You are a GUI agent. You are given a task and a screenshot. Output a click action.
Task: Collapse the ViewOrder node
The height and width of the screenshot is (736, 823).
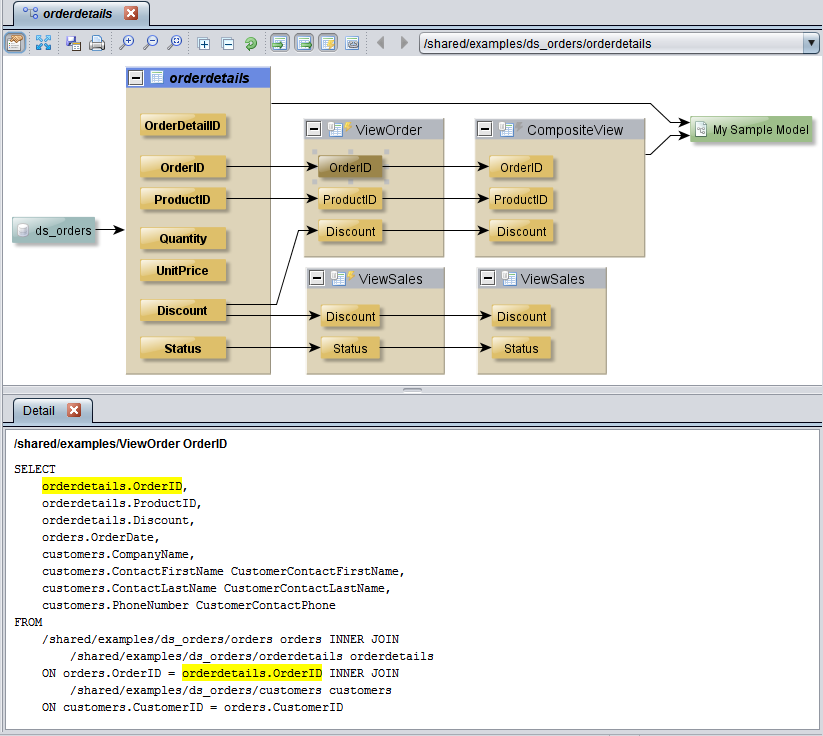coord(313,129)
